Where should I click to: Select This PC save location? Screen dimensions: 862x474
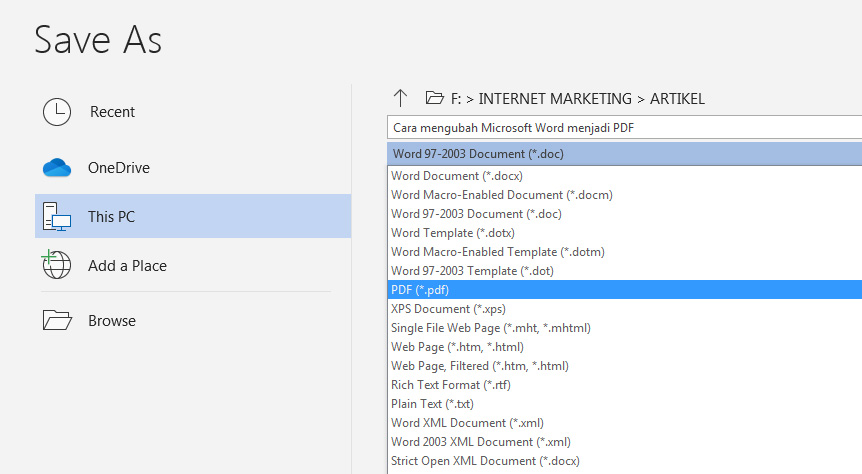(193, 216)
